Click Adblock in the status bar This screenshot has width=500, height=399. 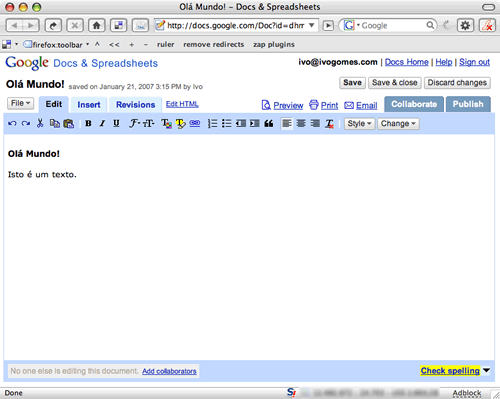467,393
